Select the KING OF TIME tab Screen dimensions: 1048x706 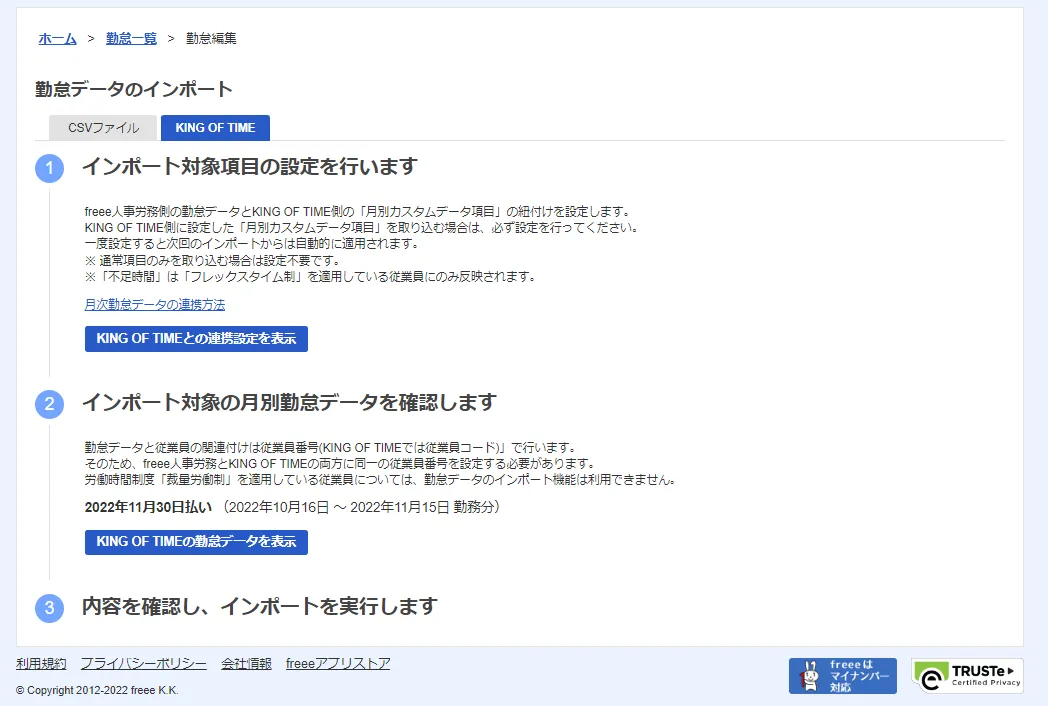[215, 128]
